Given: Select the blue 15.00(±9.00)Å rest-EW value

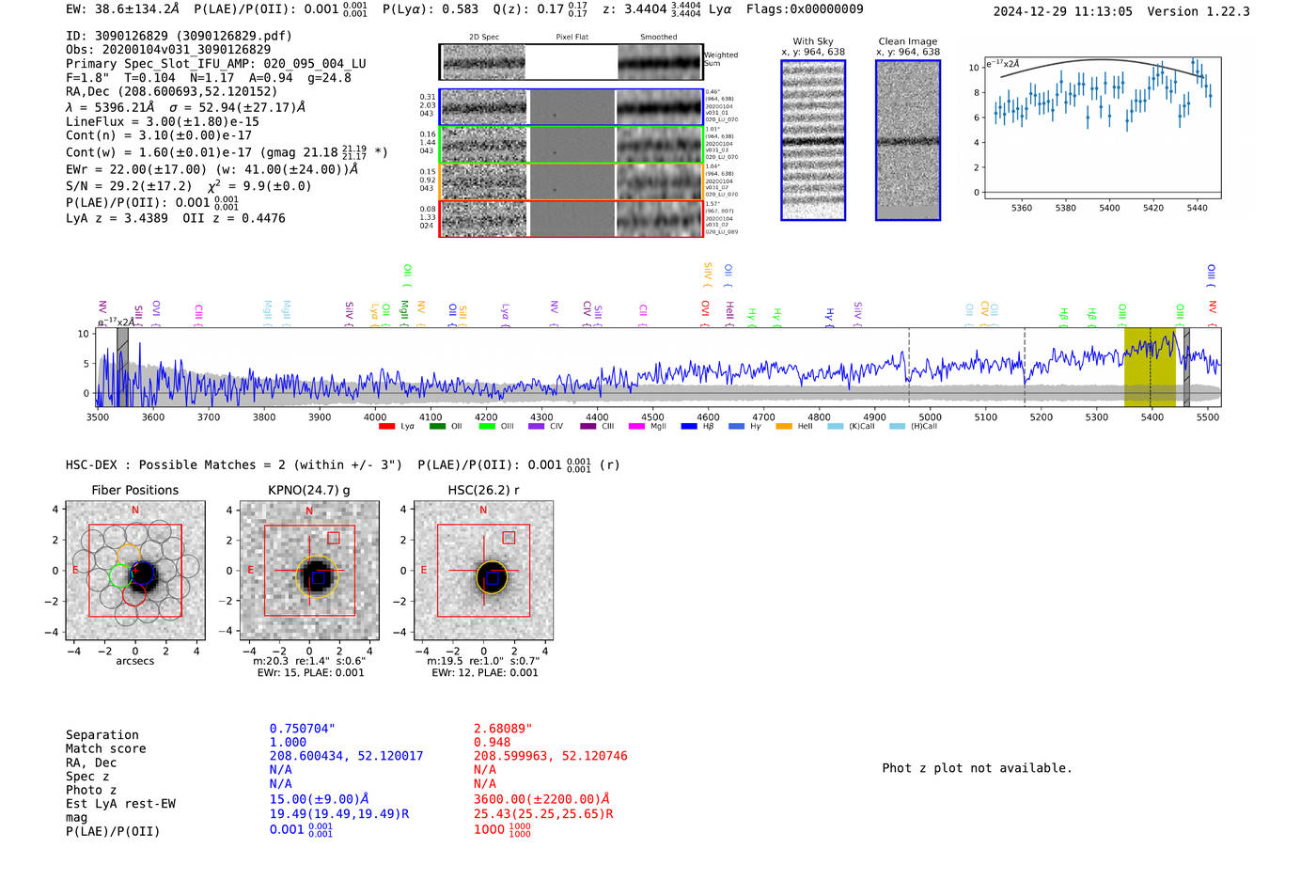Looking at the screenshot, I should (x=319, y=799).
